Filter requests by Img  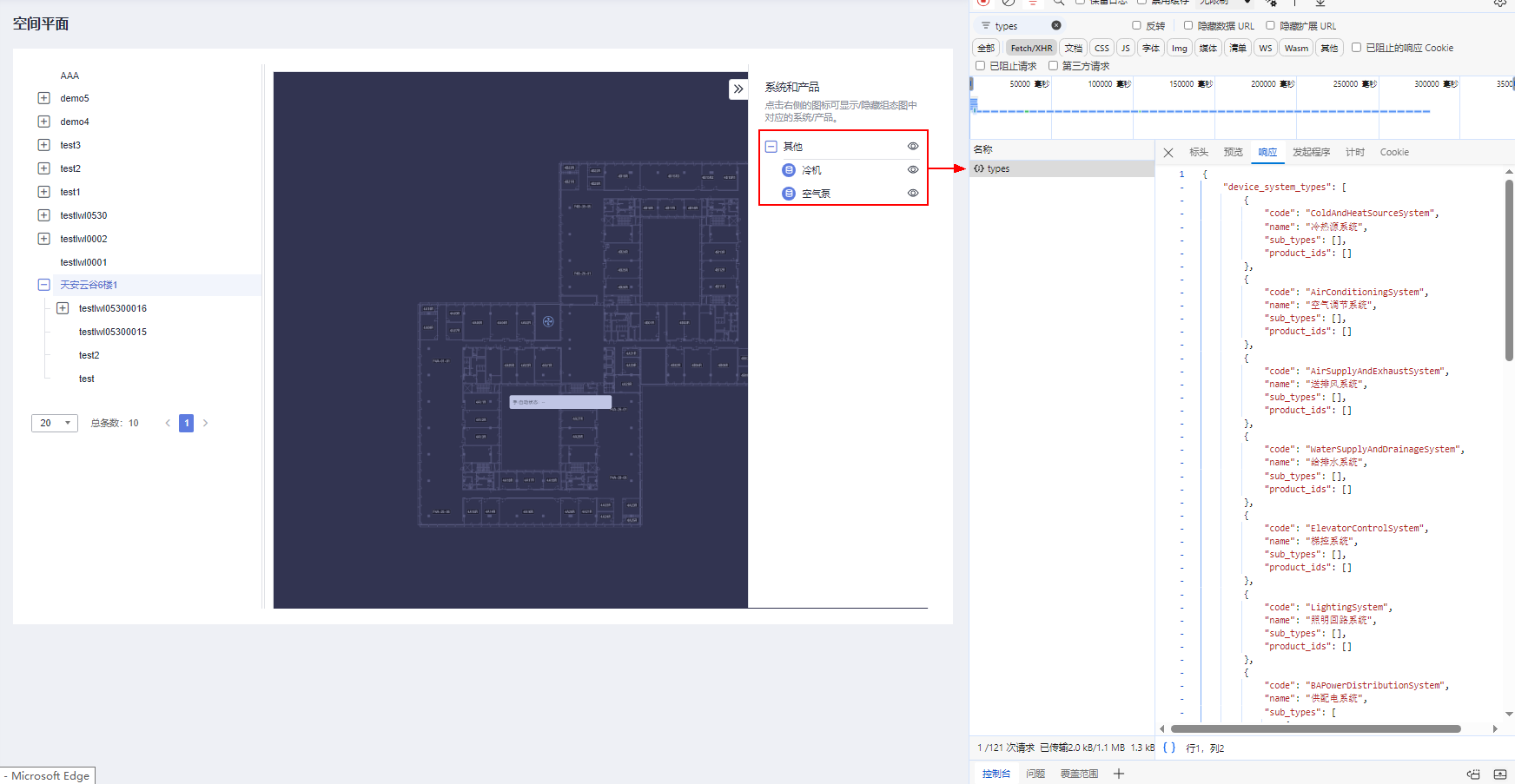[x=1179, y=48]
